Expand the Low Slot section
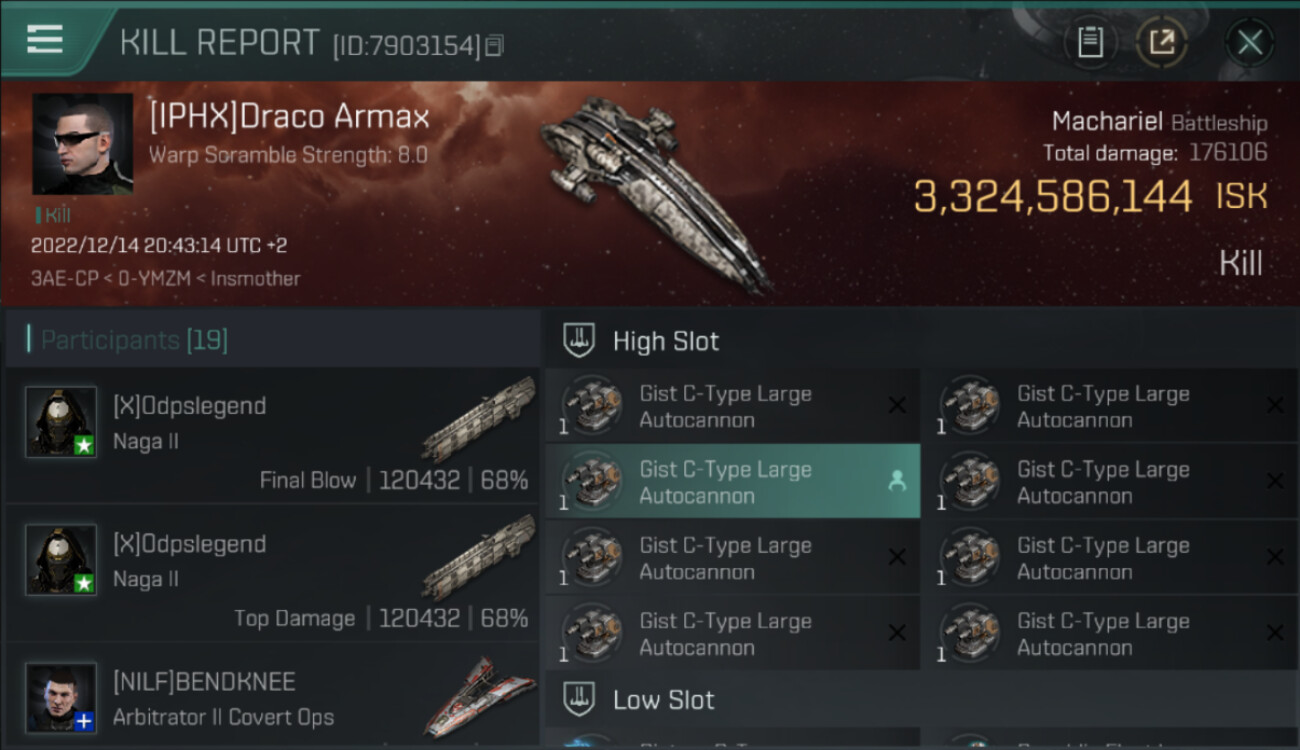1300x750 pixels. click(x=663, y=700)
